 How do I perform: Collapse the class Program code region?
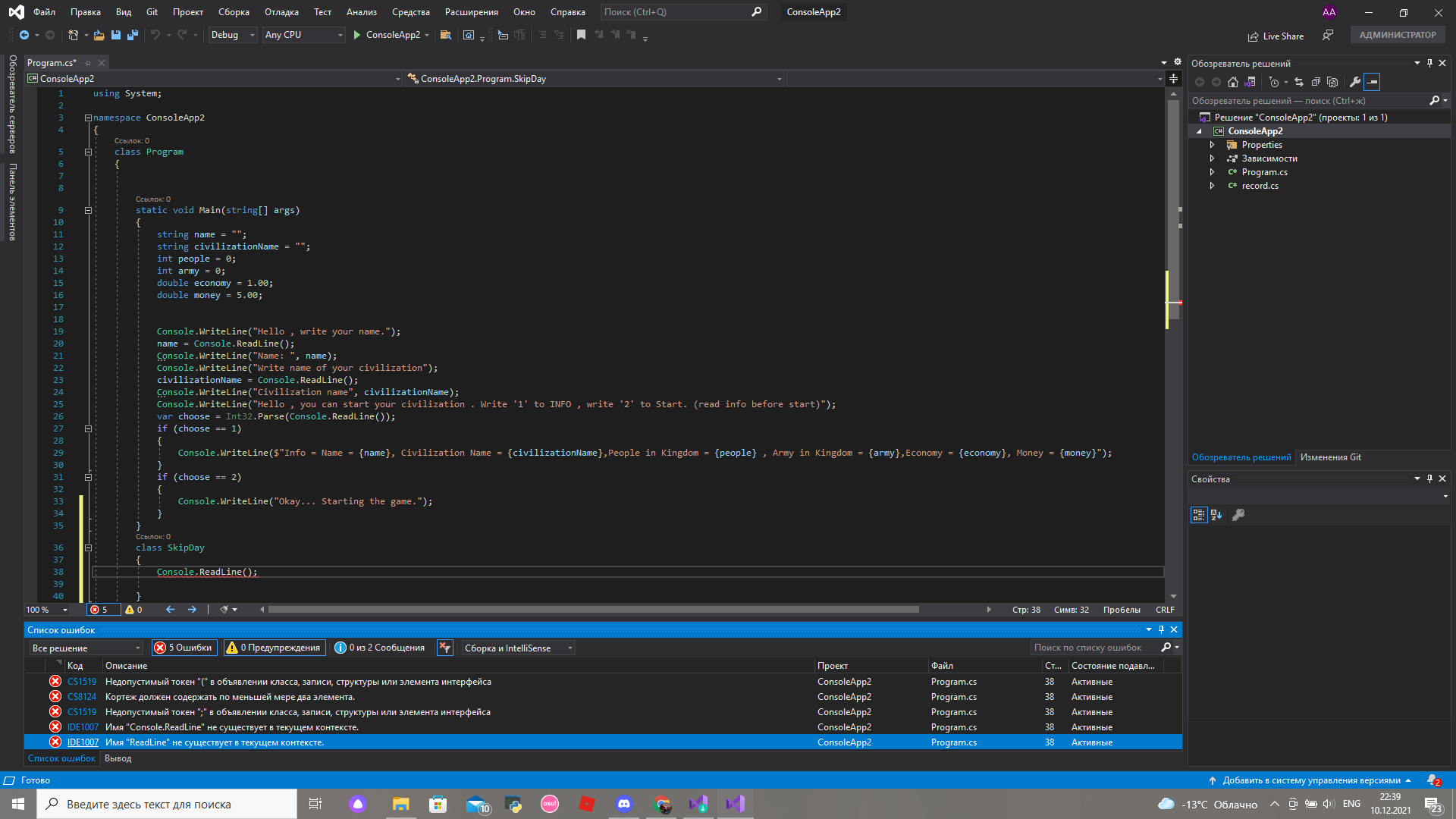point(88,152)
